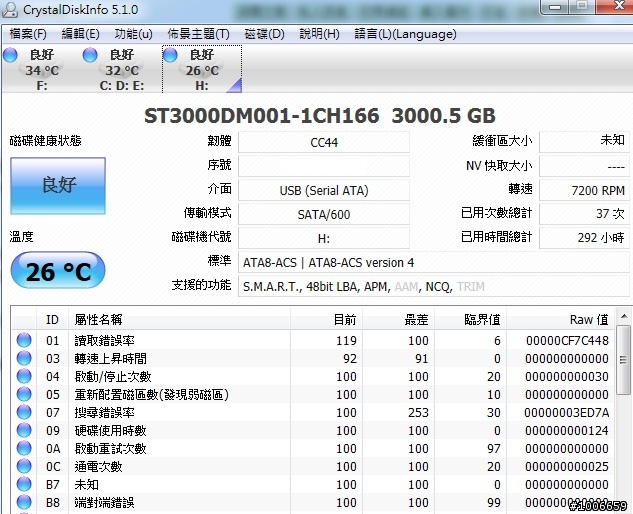Select the row named 搜尋錯誤率
Screen dimensions: 633x514
pos(313,412)
